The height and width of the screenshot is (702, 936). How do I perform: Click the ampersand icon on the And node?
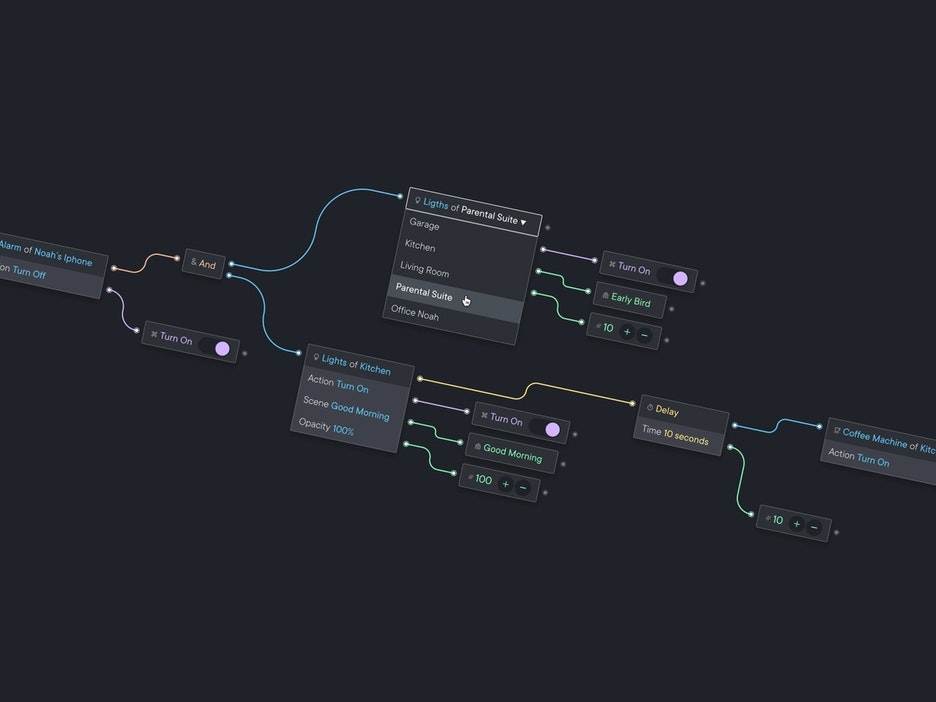tap(193, 261)
